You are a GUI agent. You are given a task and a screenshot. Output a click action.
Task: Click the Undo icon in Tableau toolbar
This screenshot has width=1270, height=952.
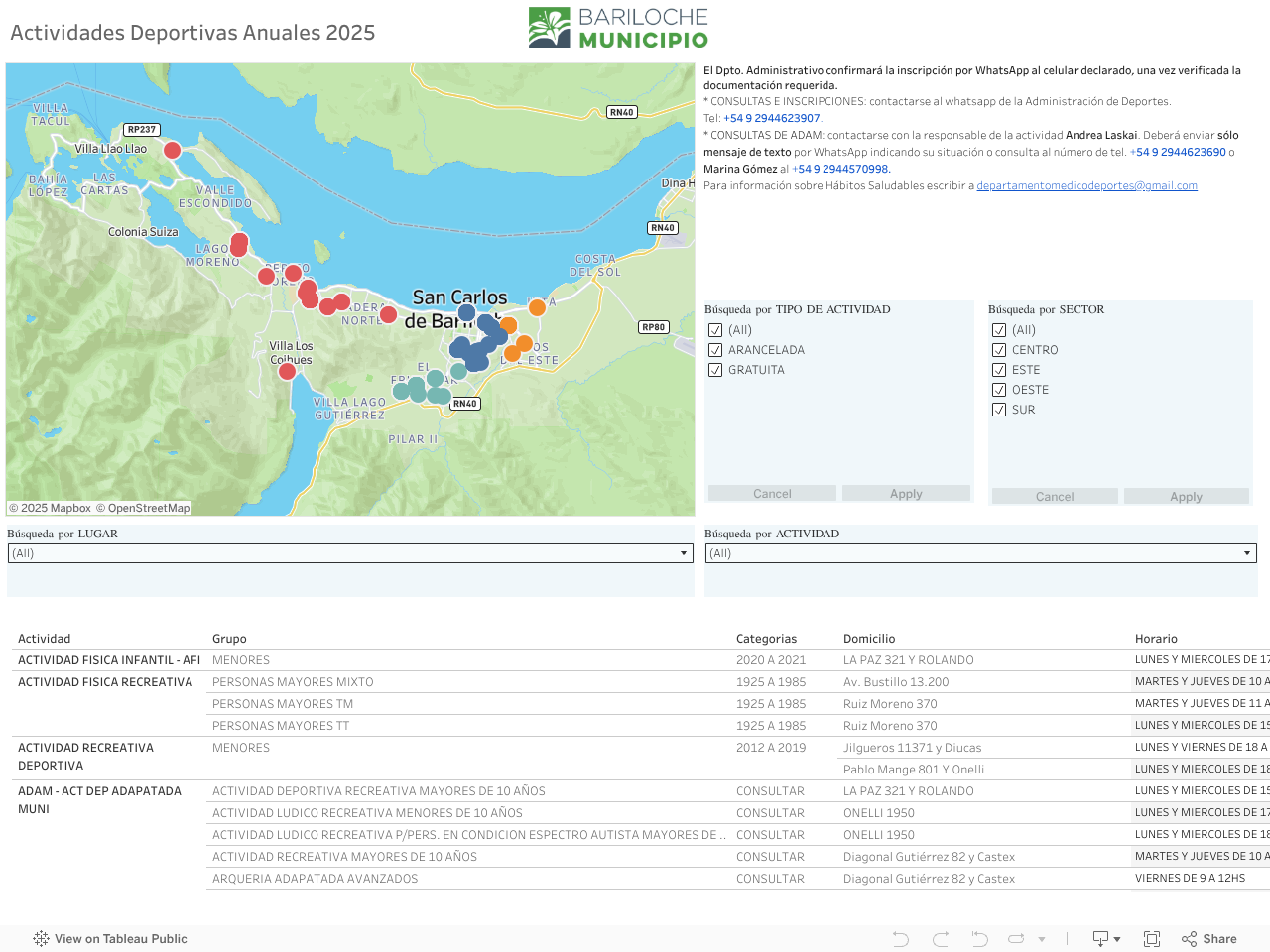coord(900,939)
